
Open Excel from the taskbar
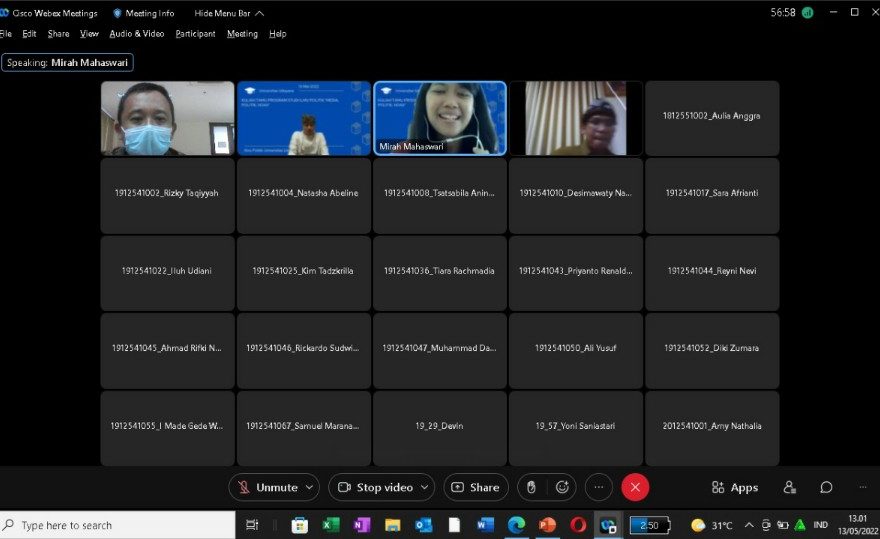click(330, 525)
